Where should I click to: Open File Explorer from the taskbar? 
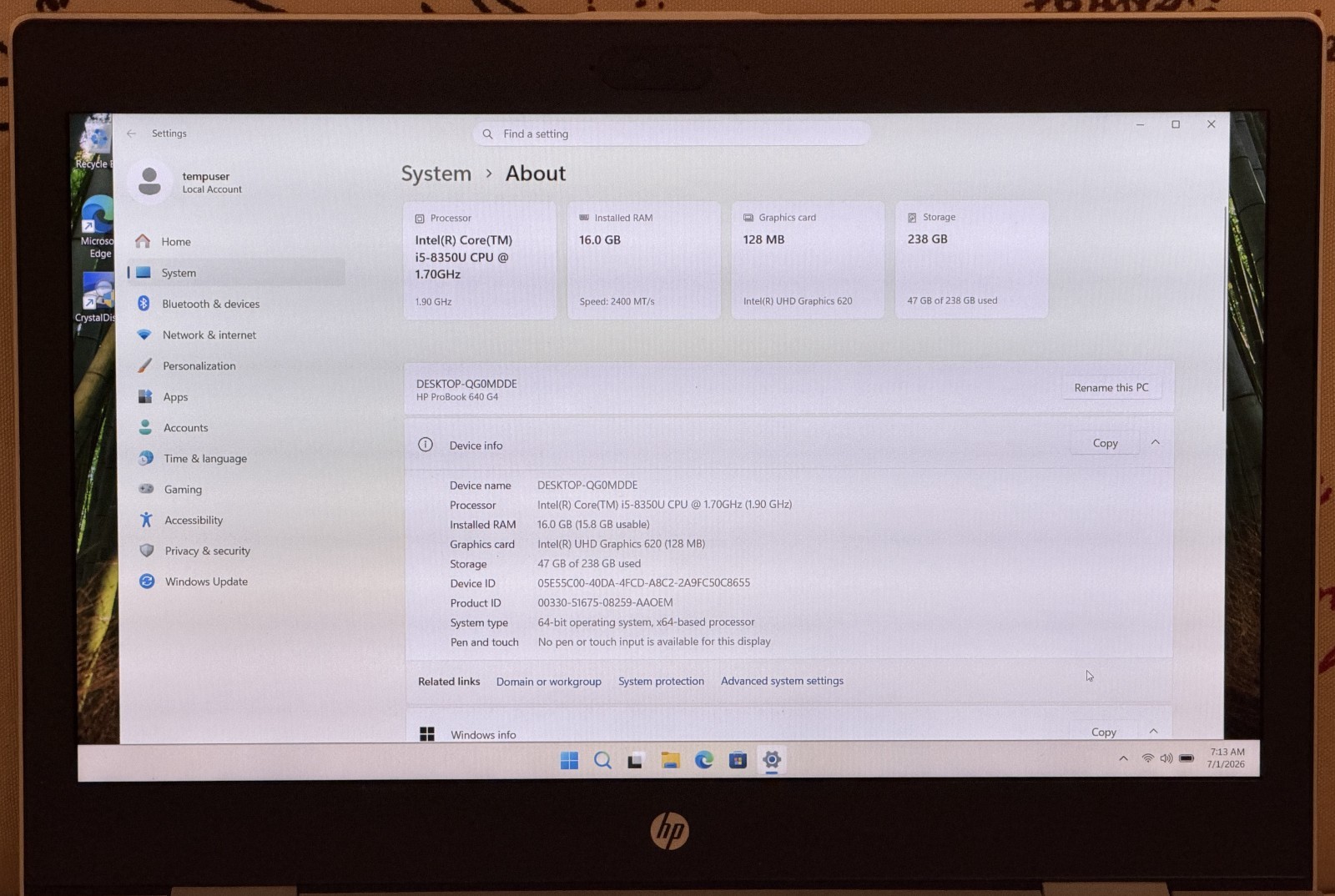[670, 760]
